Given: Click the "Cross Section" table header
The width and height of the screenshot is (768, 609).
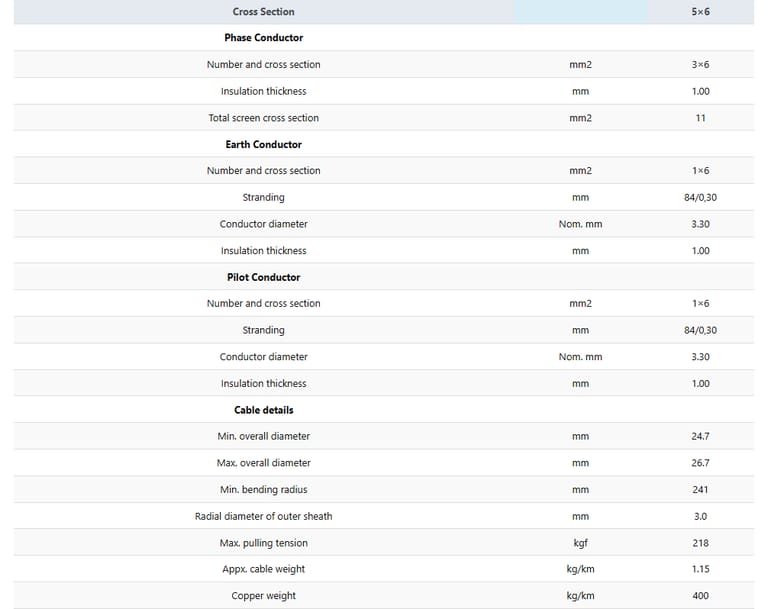Looking at the screenshot, I should (x=263, y=12).
